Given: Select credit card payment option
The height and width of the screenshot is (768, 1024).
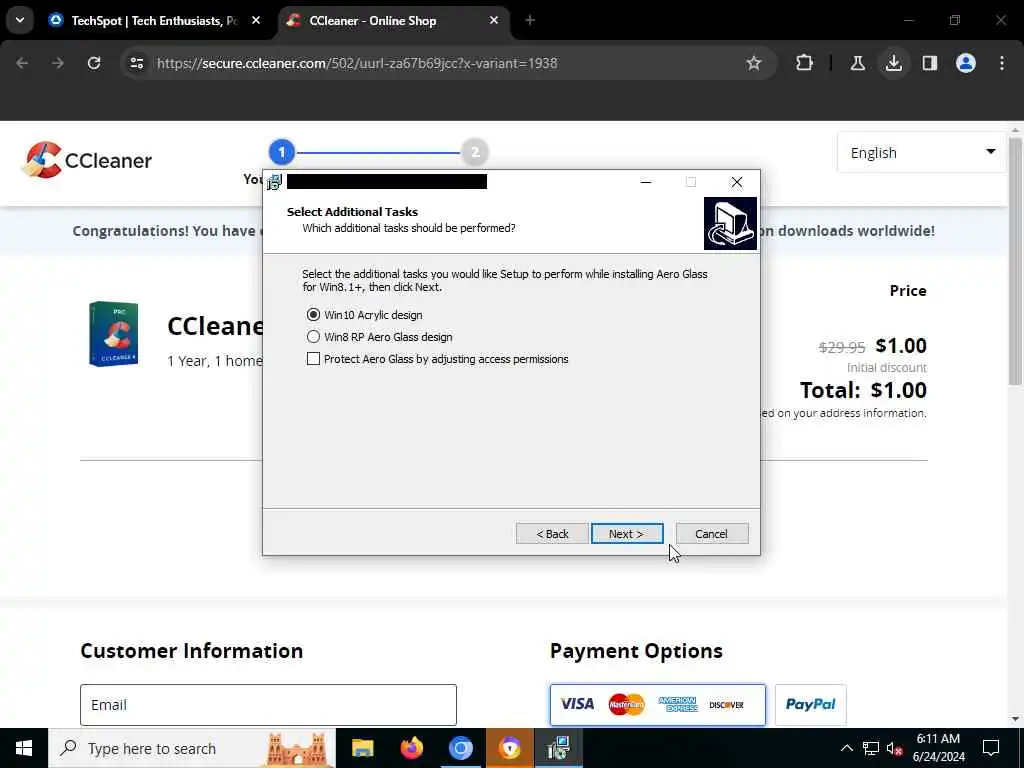Looking at the screenshot, I should tap(658, 705).
